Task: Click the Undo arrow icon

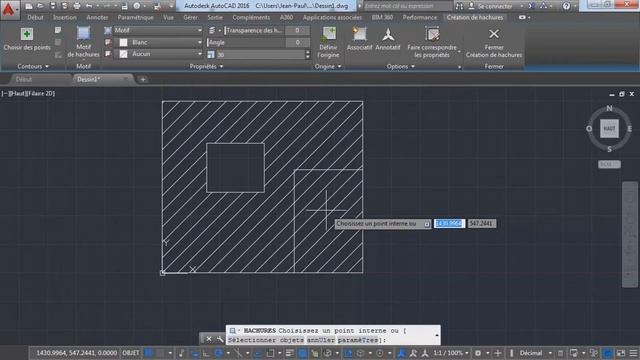Action: (x=89, y=6)
